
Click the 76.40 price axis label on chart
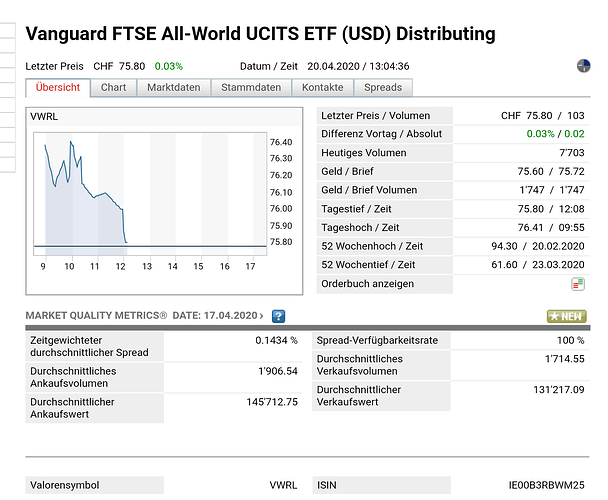click(281, 142)
